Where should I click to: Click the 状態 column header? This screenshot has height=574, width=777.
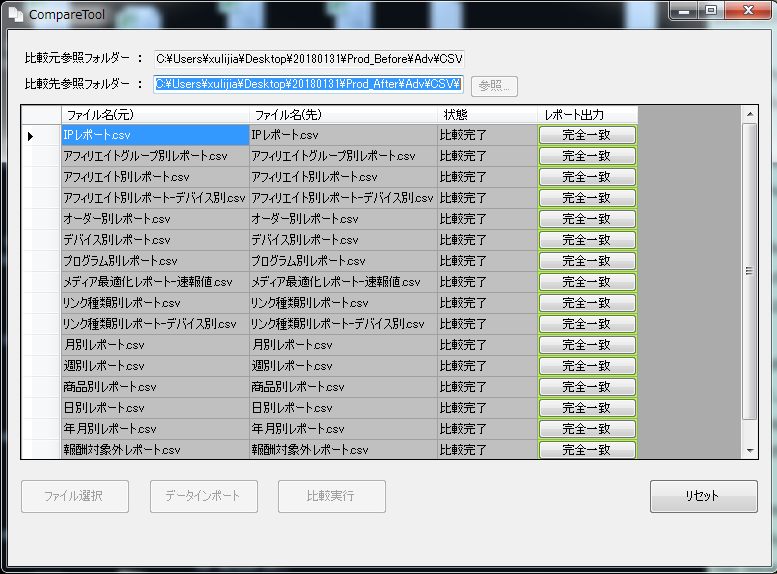[x=487, y=115]
